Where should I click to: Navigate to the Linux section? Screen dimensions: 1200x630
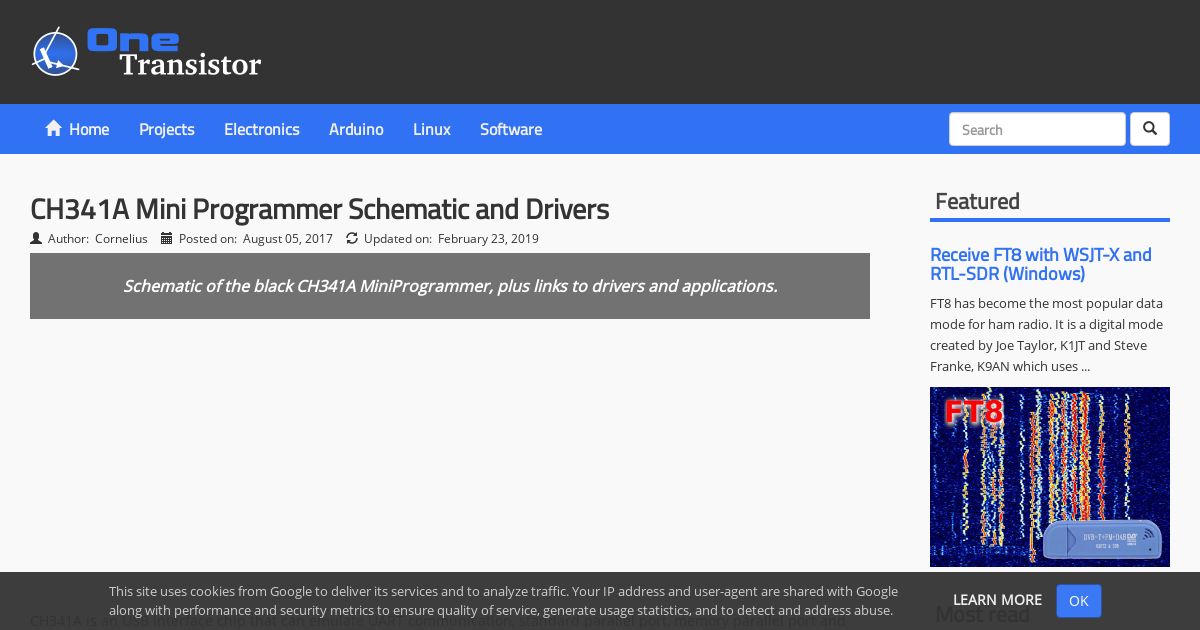point(432,129)
